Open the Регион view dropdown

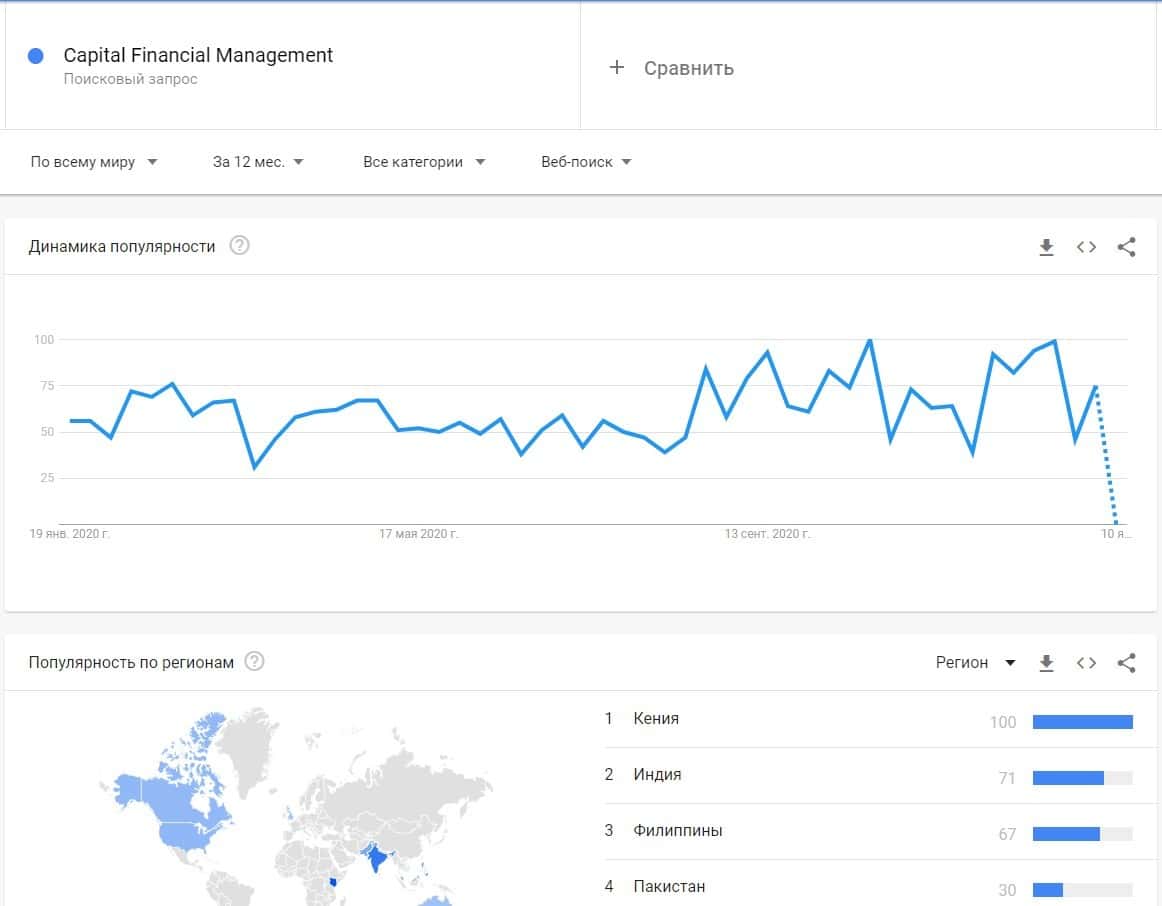coord(975,662)
